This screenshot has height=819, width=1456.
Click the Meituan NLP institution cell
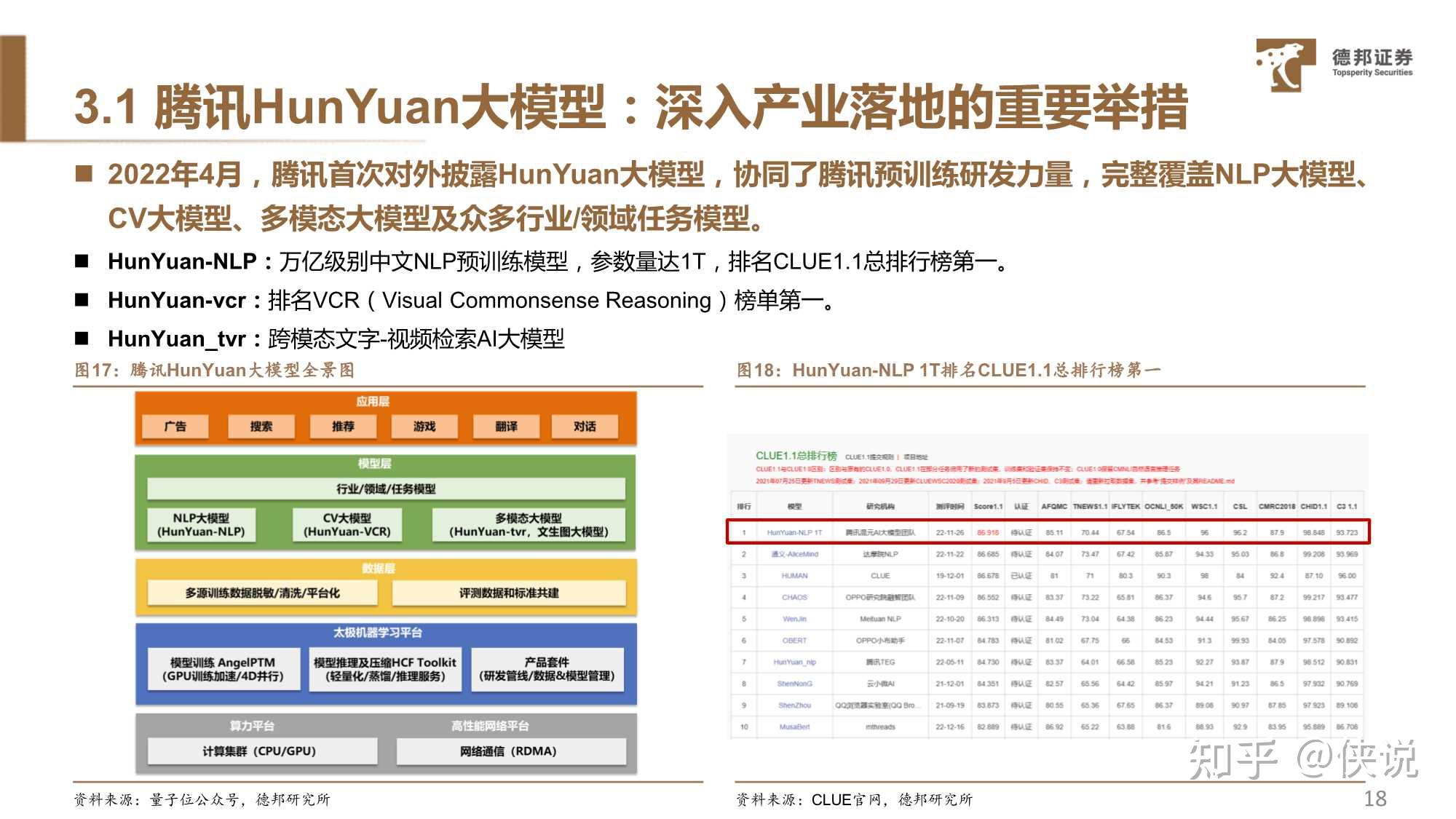click(x=880, y=620)
